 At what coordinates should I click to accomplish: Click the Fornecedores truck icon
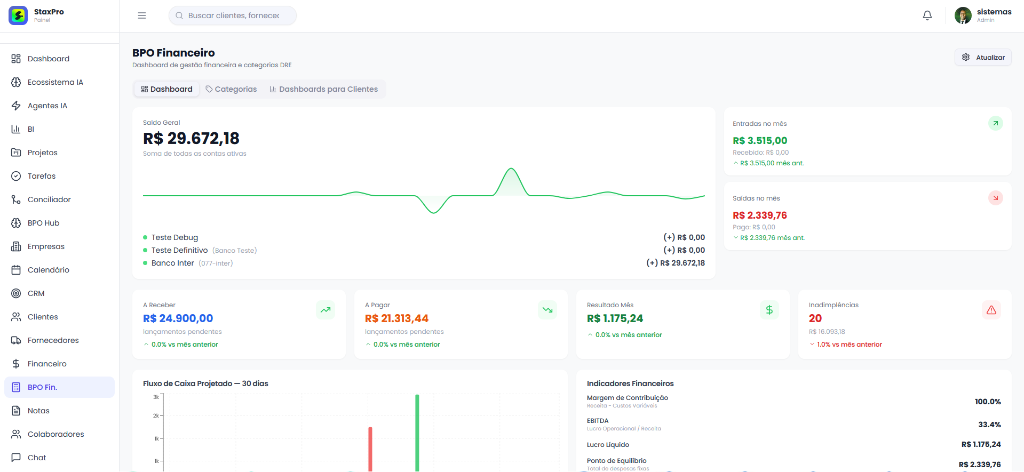pyautogui.click(x=16, y=341)
